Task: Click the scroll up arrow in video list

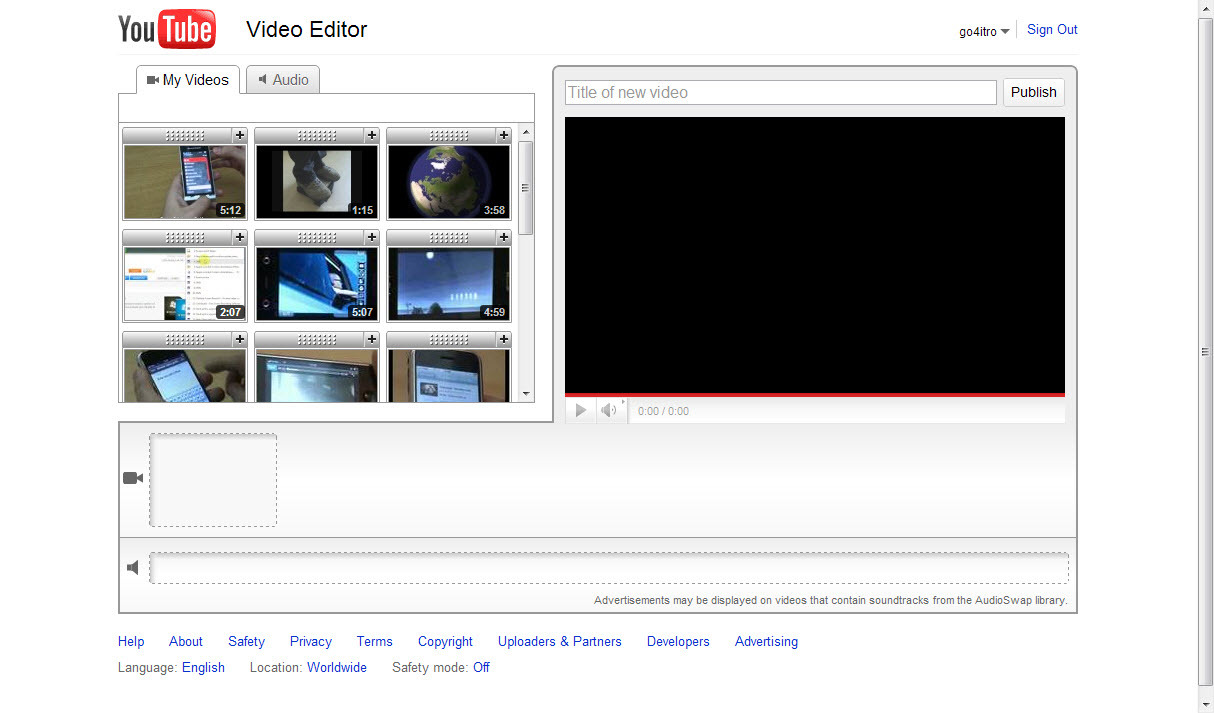Action: pos(526,132)
